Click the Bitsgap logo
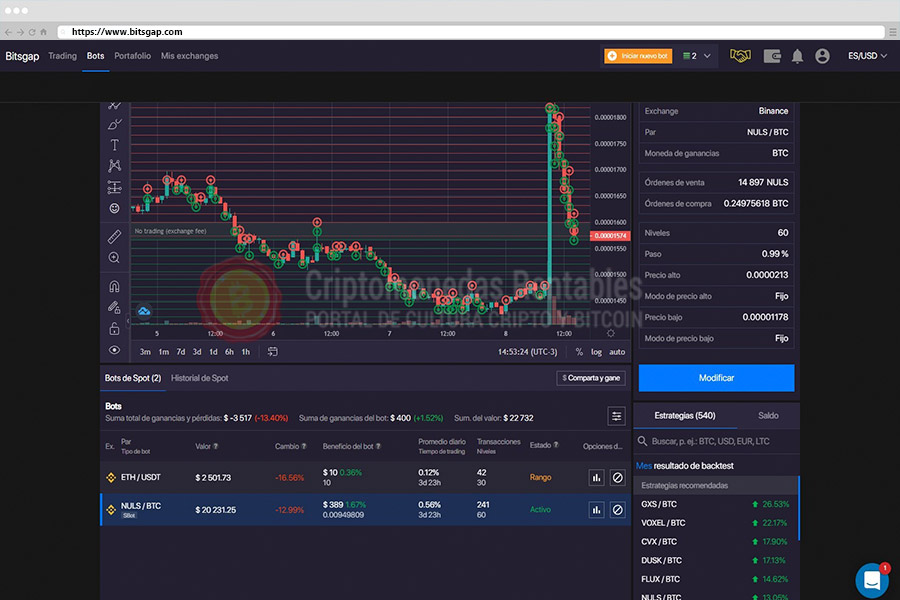This screenshot has width=900, height=600. 22,56
